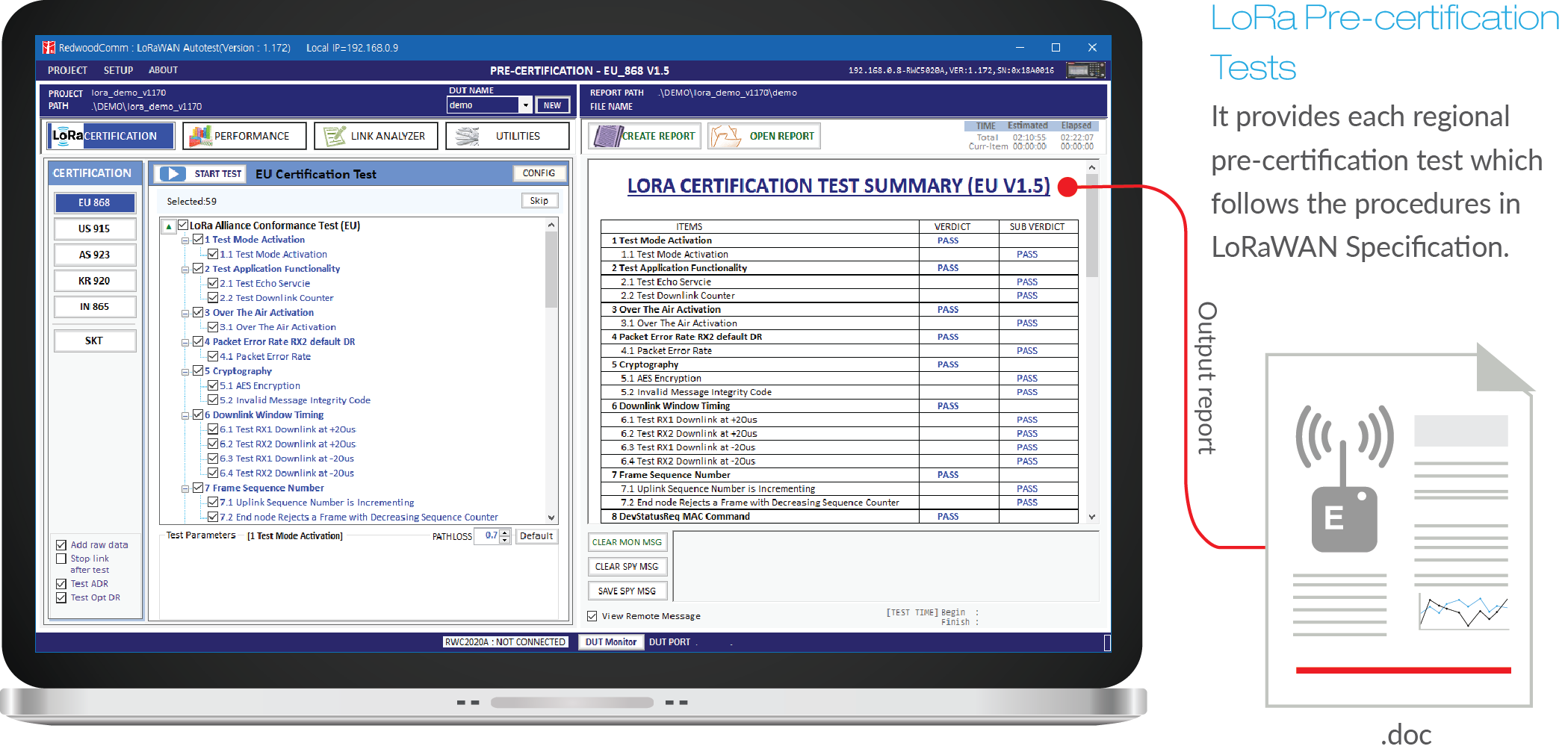The height and width of the screenshot is (752, 1568).
Task: Click the PATHLOSS value field
Action: pyautogui.click(x=487, y=536)
